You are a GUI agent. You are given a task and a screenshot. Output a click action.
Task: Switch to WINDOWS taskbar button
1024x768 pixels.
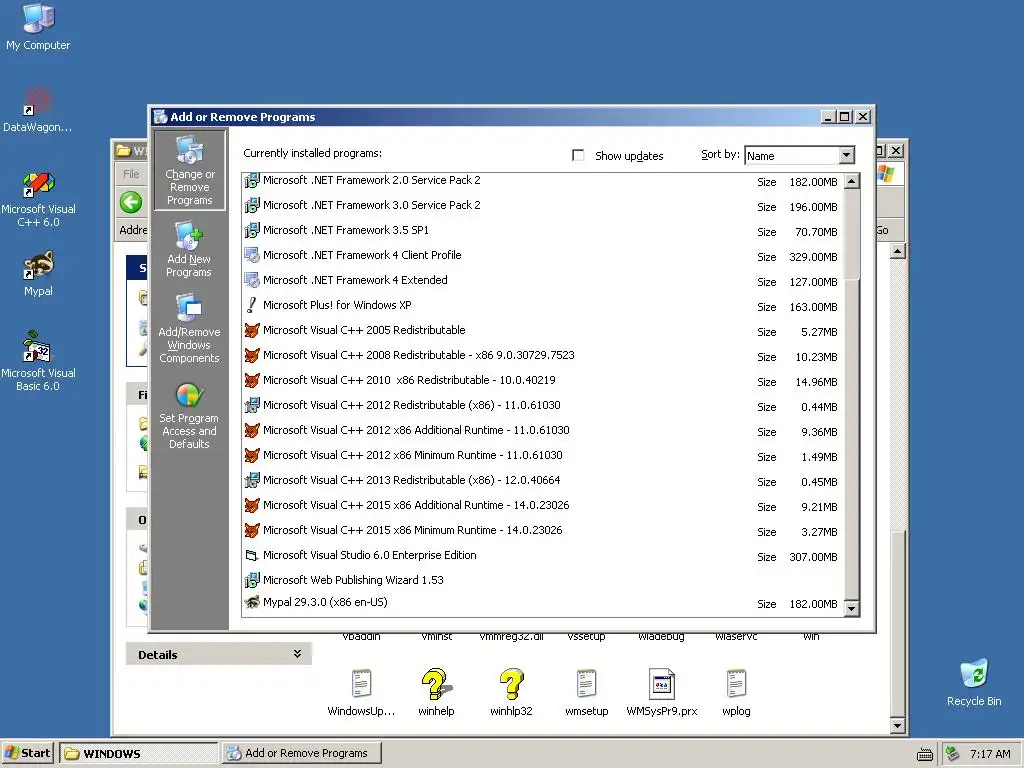(138, 753)
